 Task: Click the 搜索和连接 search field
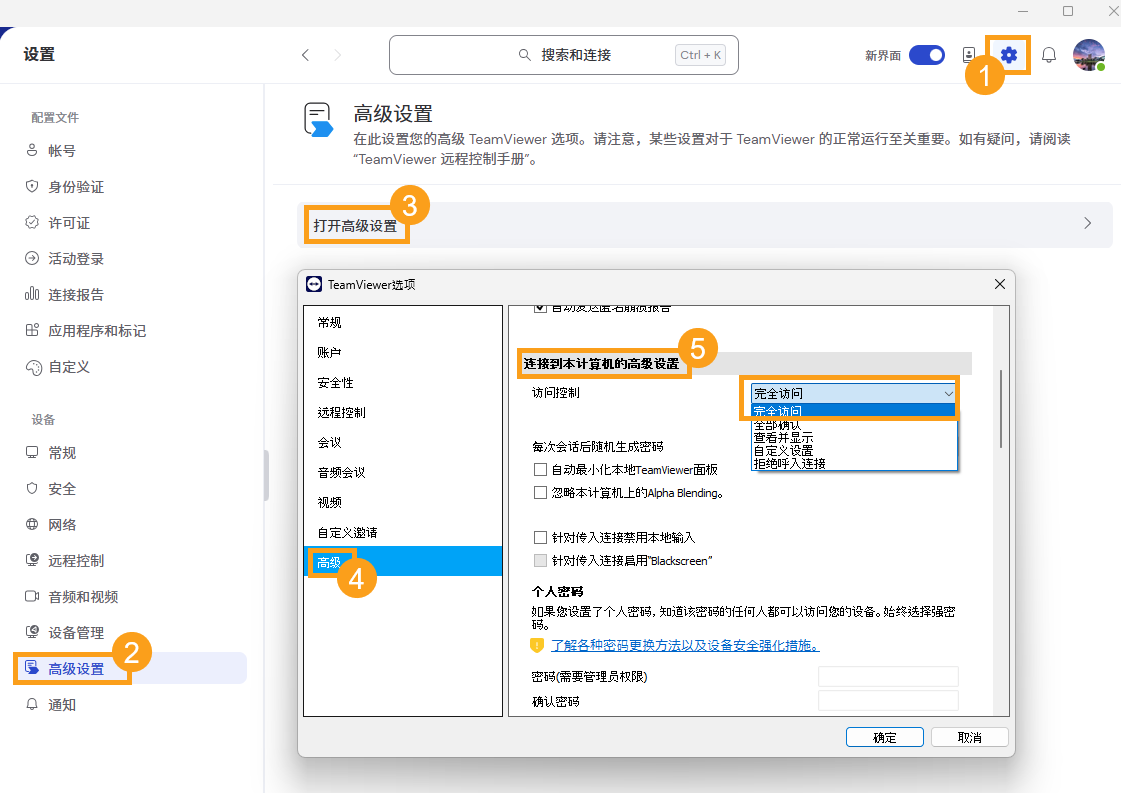563,55
